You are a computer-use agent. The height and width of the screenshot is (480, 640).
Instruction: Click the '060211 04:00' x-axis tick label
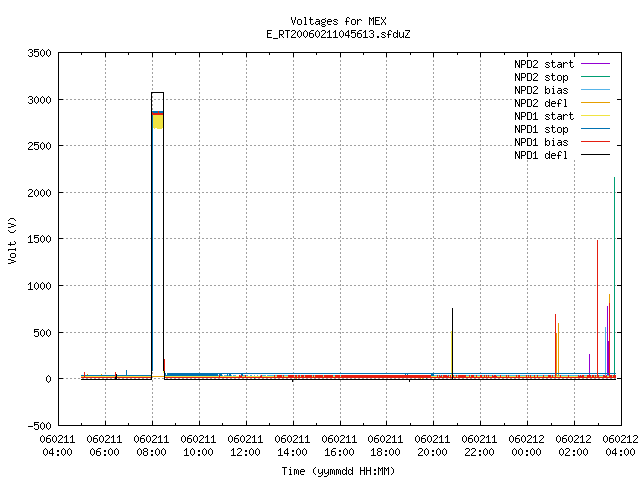(x=58, y=446)
